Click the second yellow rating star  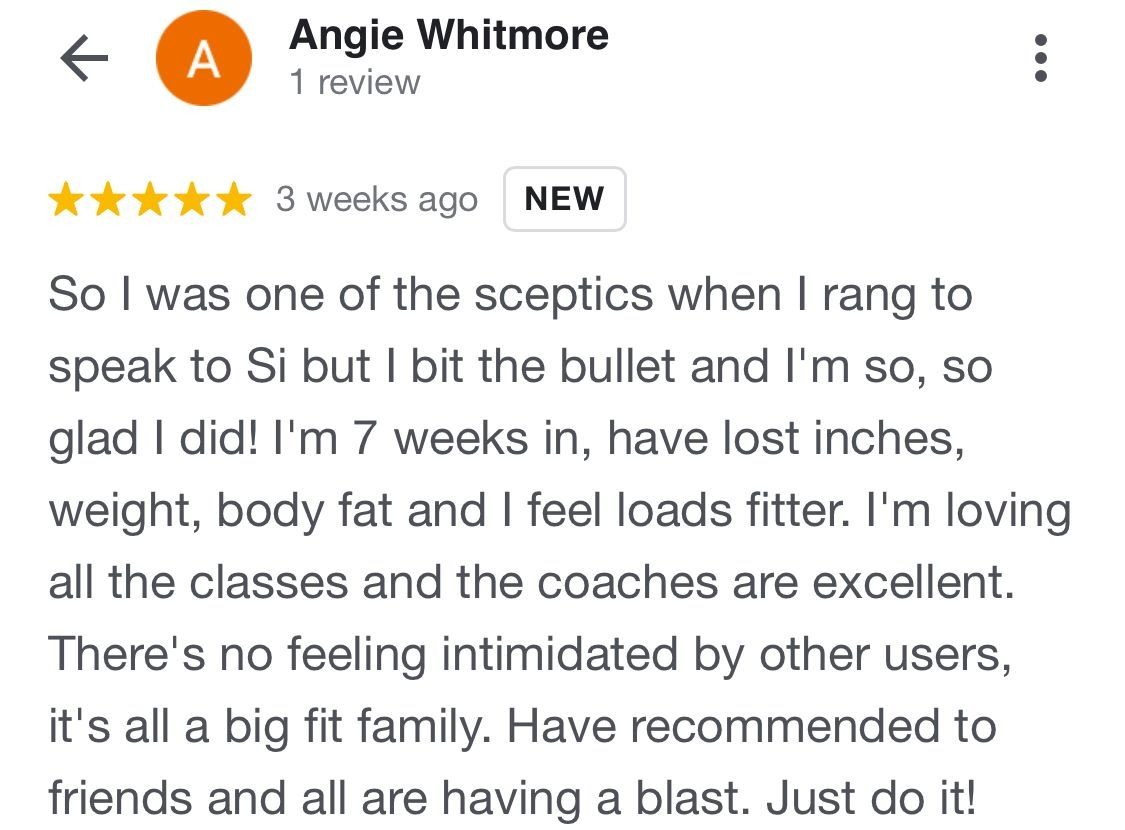[108, 200]
